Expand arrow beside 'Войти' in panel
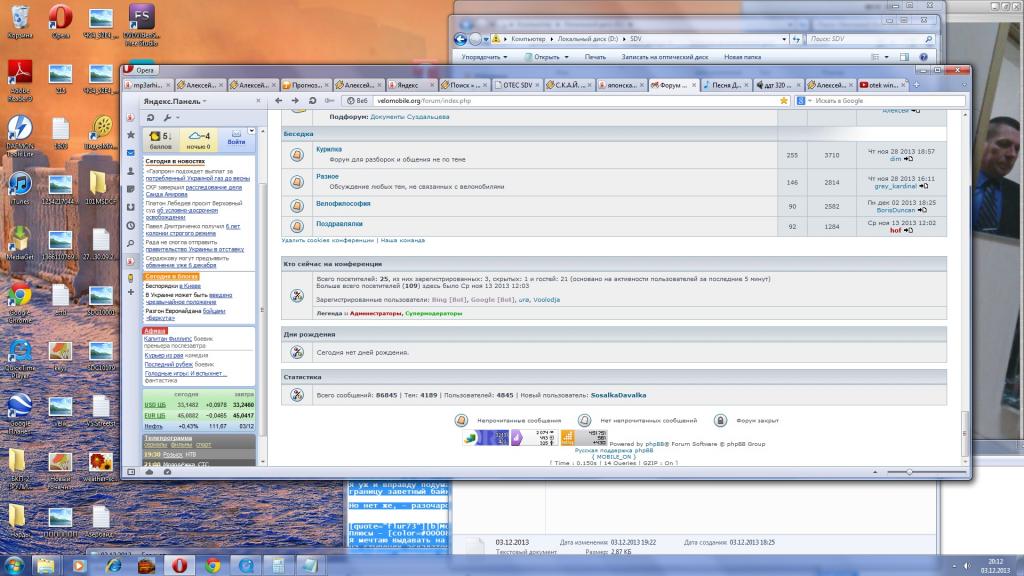Screen dimensions: 1024x576 pyautogui.click(x=251, y=131)
